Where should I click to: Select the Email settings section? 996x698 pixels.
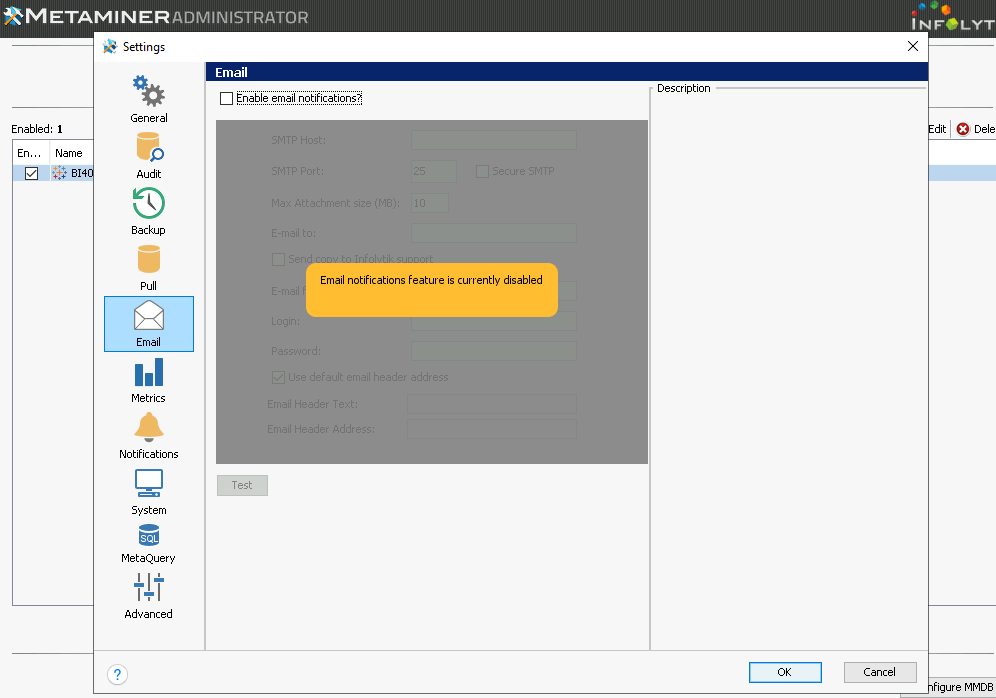click(149, 324)
